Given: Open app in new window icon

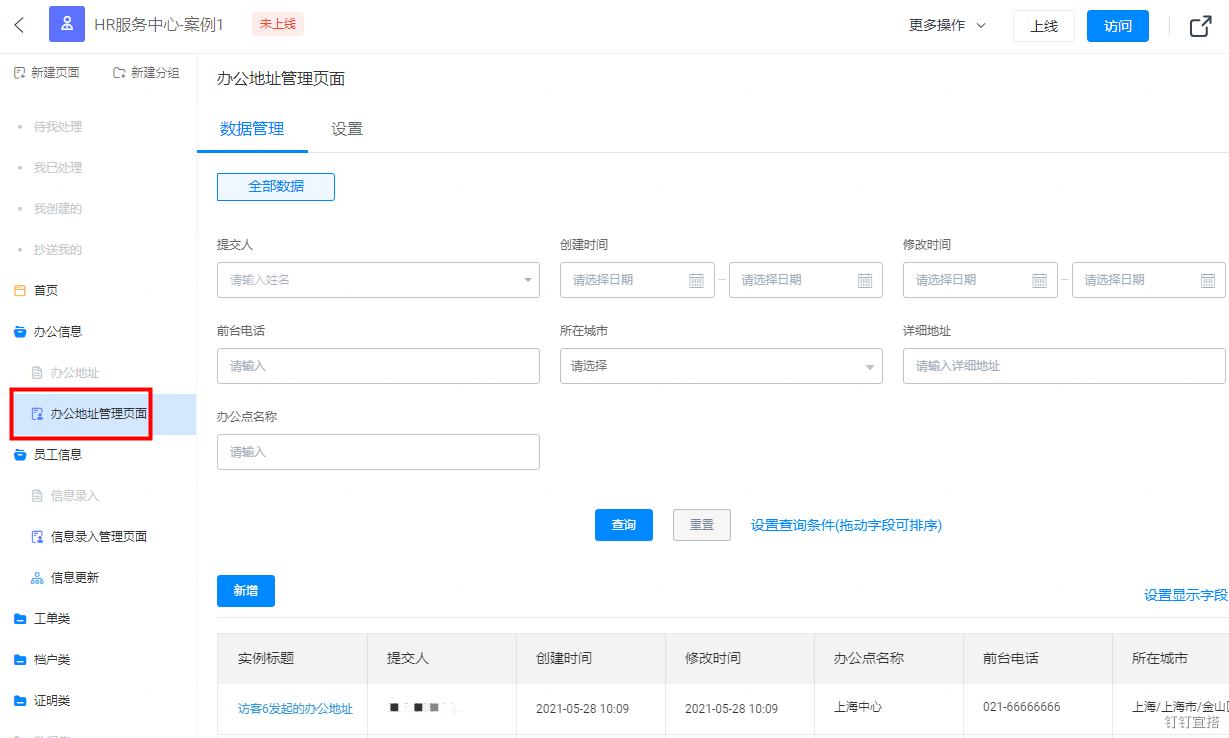Looking at the screenshot, I should pyautogui.click(x=1201, y=26).
